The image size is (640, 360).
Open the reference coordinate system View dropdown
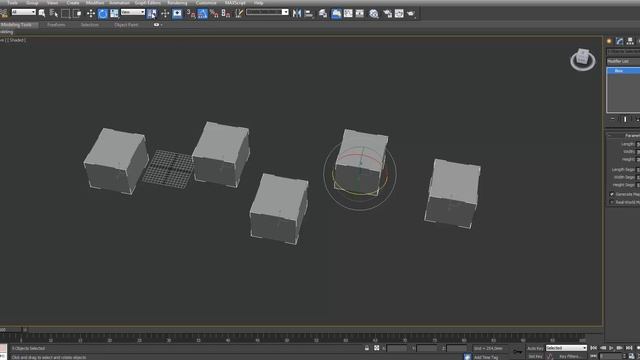(133, 12)
